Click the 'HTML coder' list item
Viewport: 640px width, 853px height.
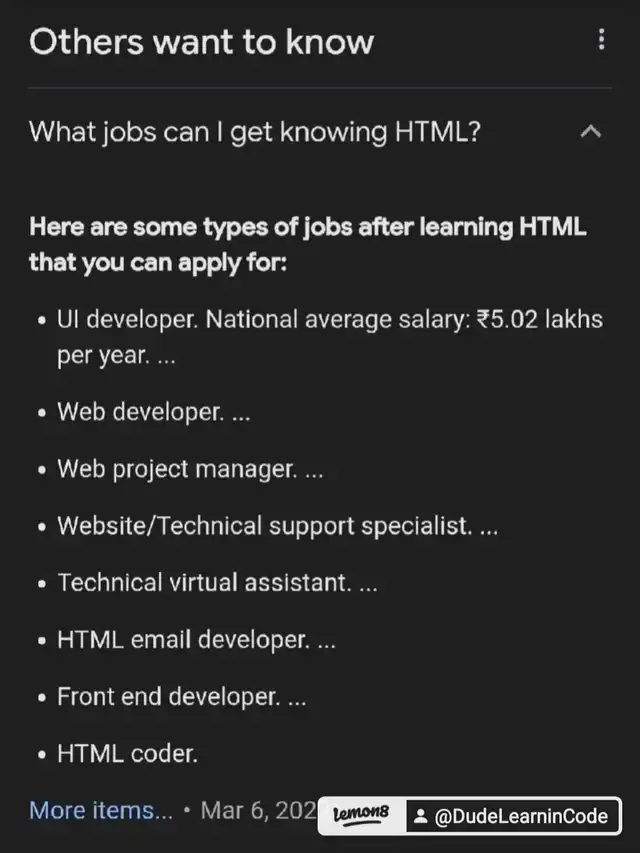(127, 754)
